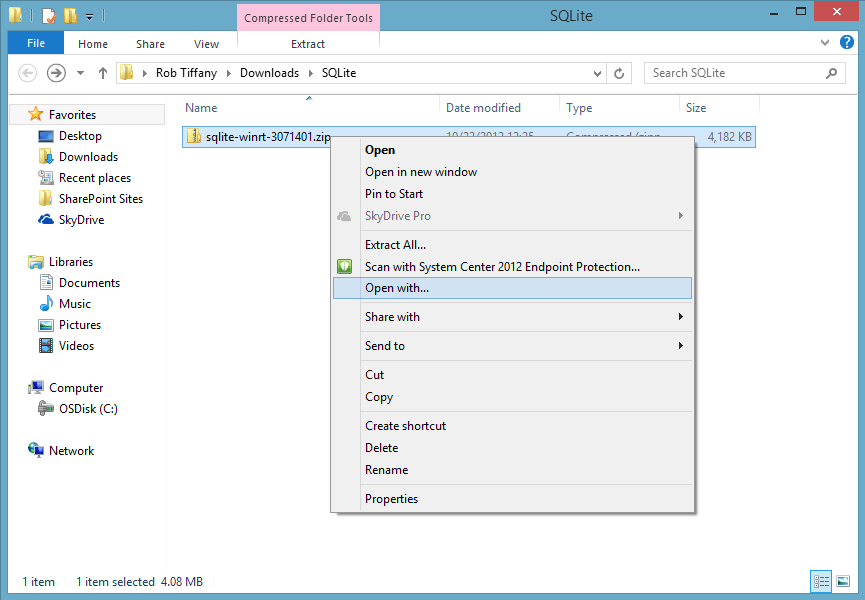Choose Open in new window
This screenshot has height=600, width=865.
(512, 172)
